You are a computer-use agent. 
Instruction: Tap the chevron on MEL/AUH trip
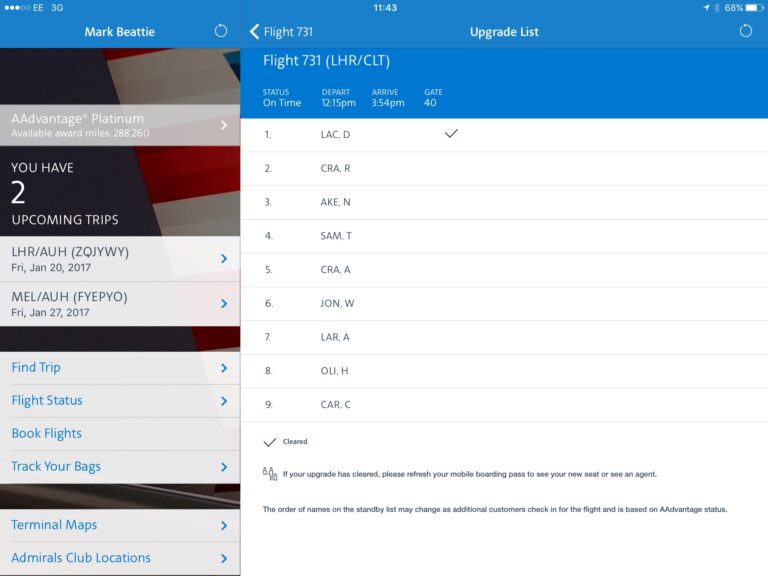click(x=224, y=304)
